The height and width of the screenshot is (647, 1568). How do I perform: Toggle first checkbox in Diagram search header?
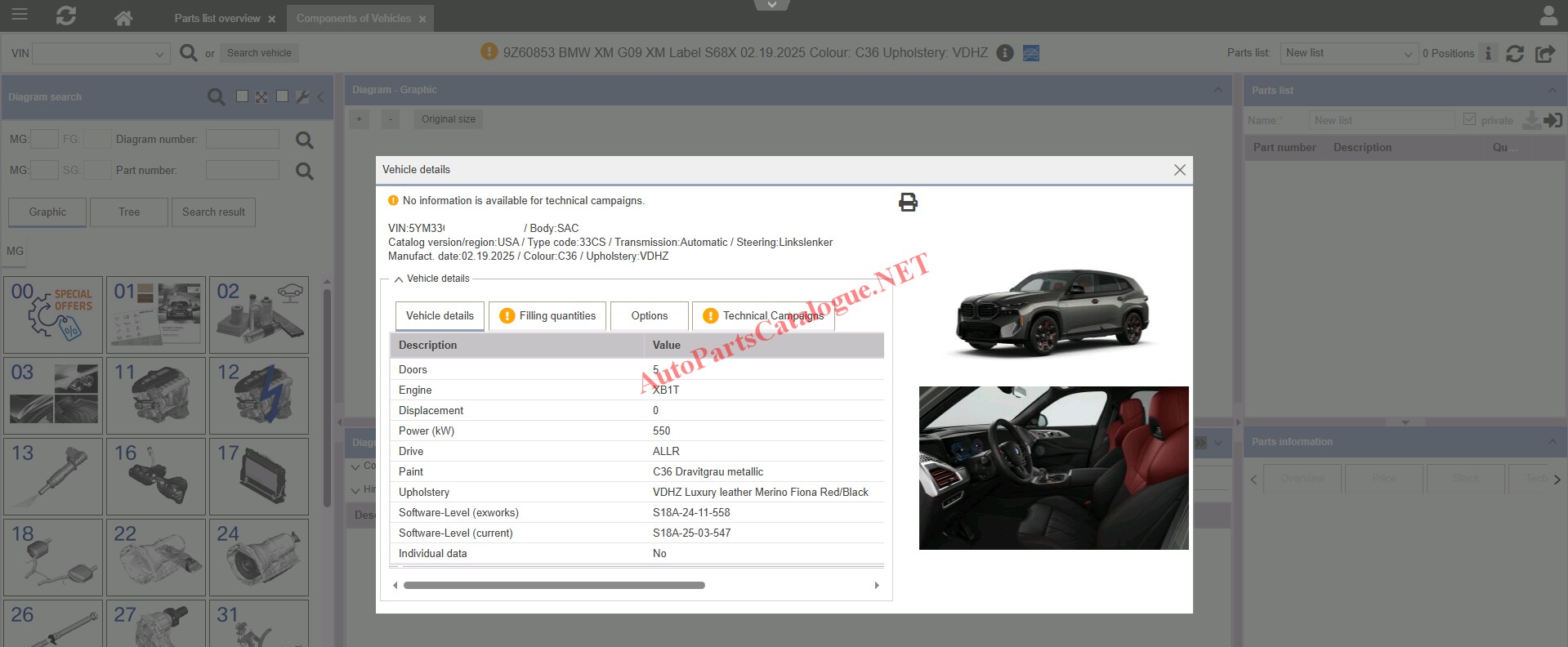tap(242, 96)
